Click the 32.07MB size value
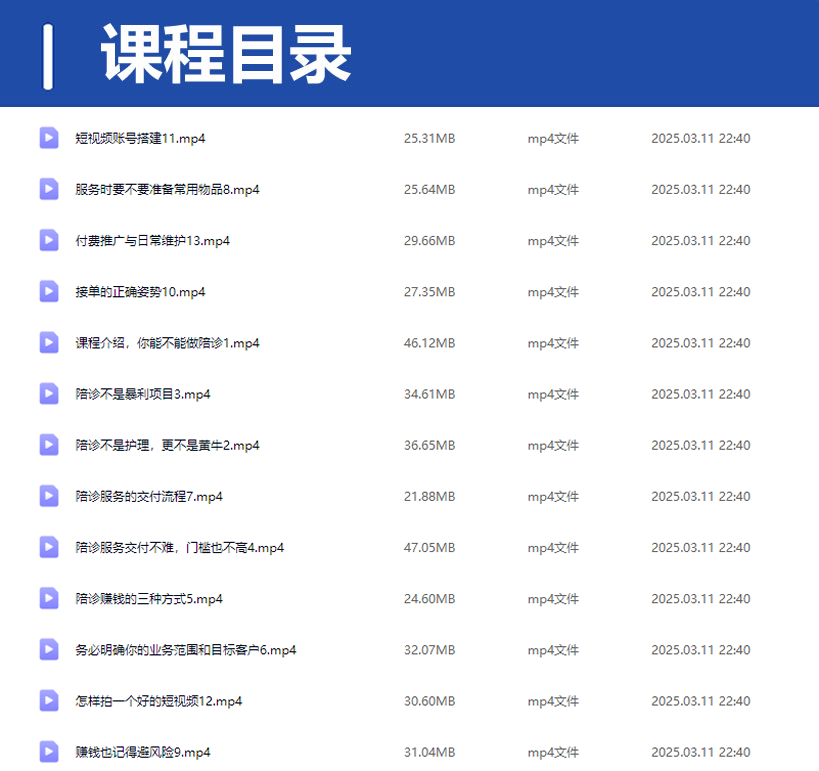This screenshot has width=819, height=771. pos(429,650)
